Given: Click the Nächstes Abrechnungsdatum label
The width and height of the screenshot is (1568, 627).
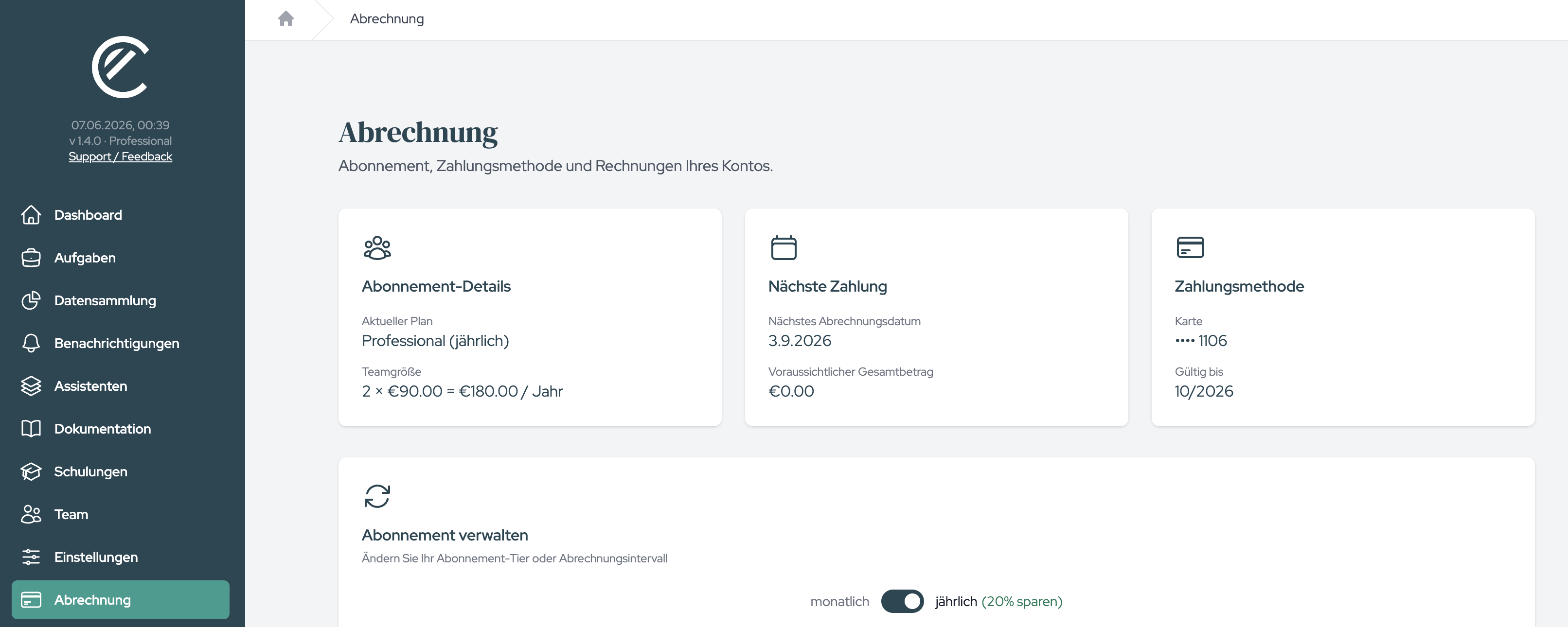Looking at the screenshot, I should (844, 321).
